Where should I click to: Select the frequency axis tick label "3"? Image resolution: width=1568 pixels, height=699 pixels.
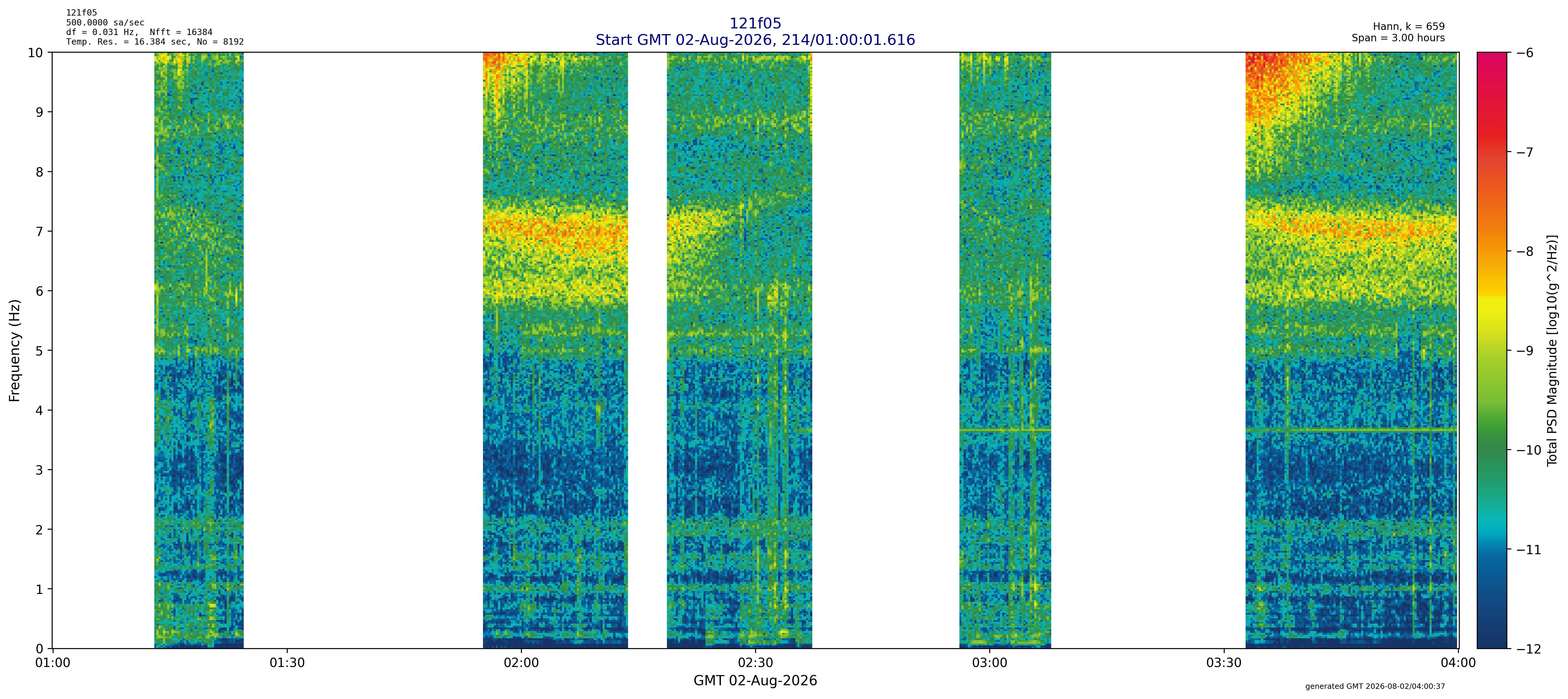39,471
